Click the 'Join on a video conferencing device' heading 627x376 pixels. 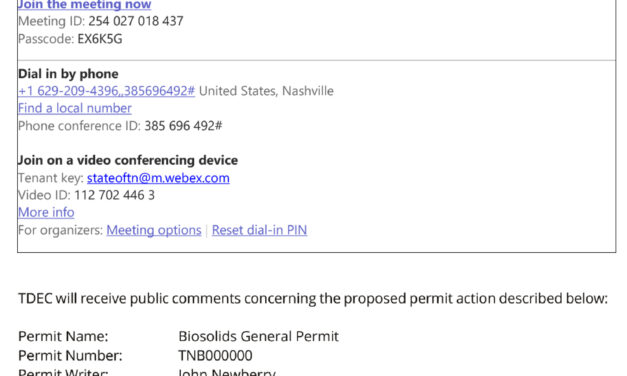tap(128, 160)
